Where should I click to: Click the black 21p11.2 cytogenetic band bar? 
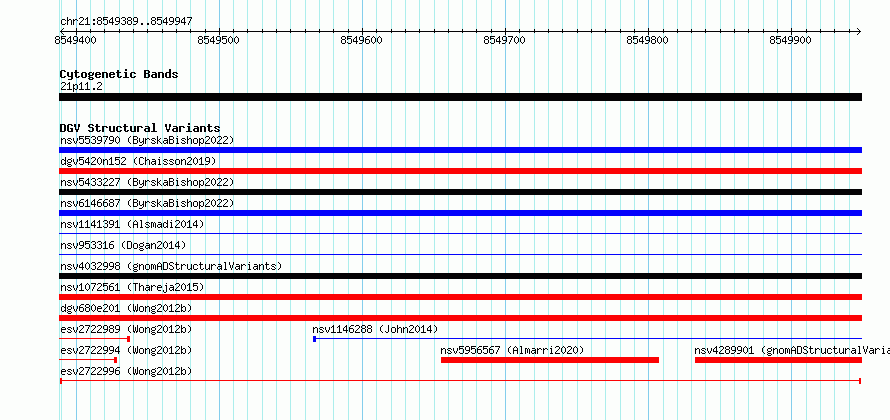coord(460,97)
